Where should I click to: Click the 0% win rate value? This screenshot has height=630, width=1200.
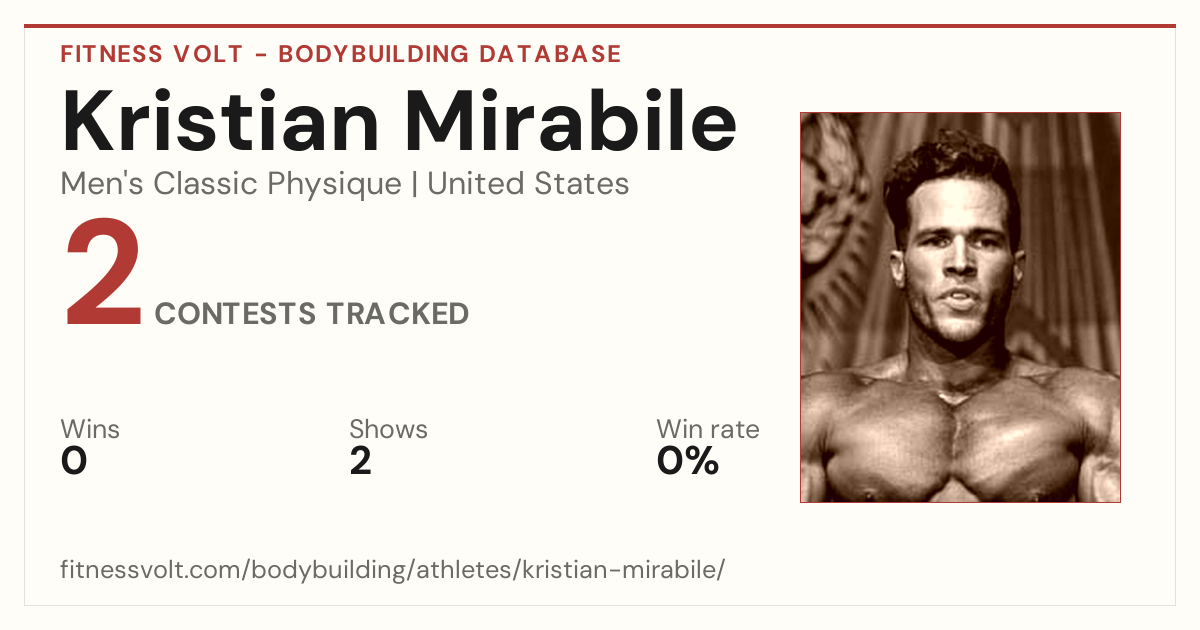click(x=688, y=461)
